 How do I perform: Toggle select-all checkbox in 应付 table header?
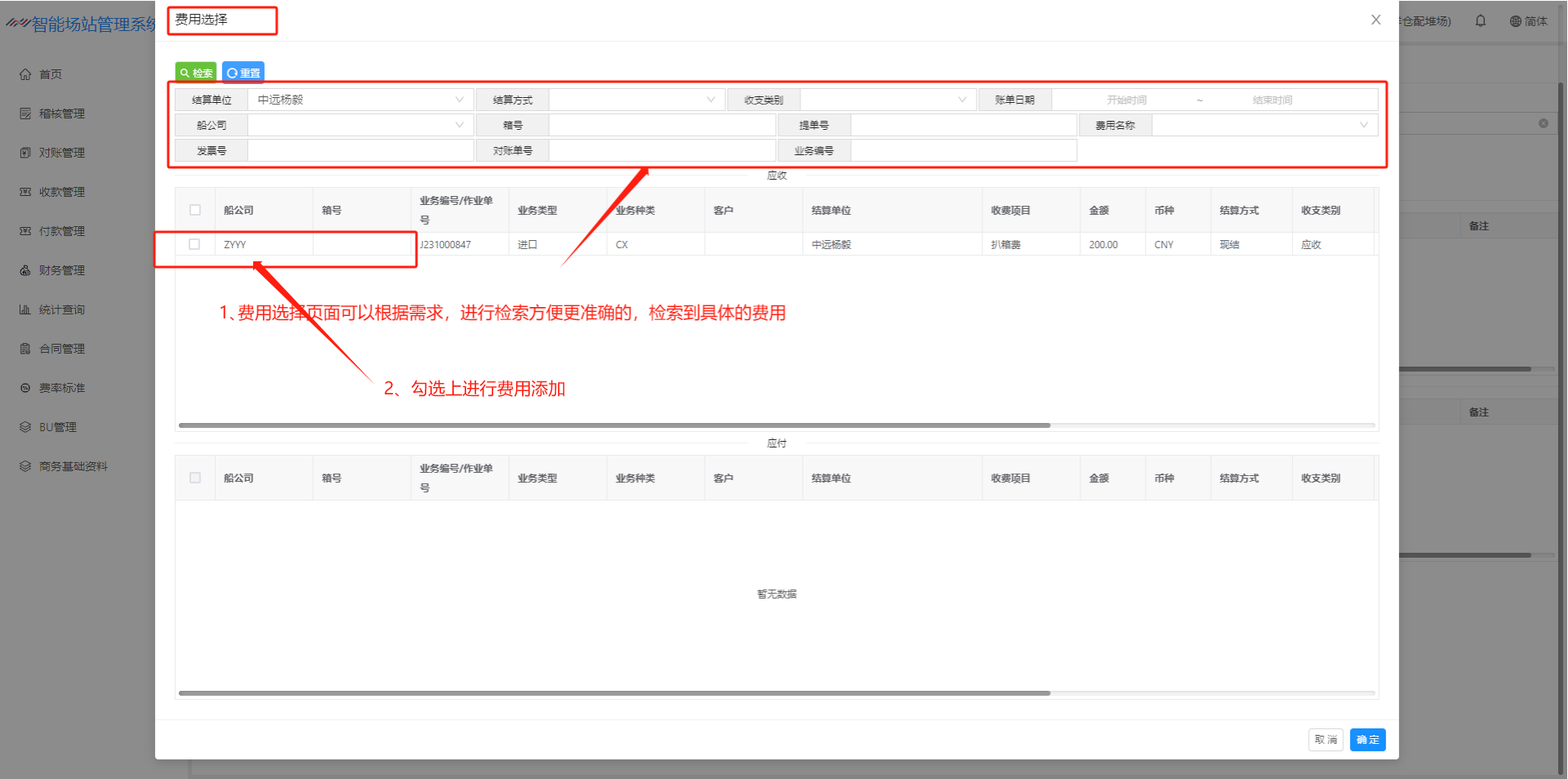click(195, 478)
